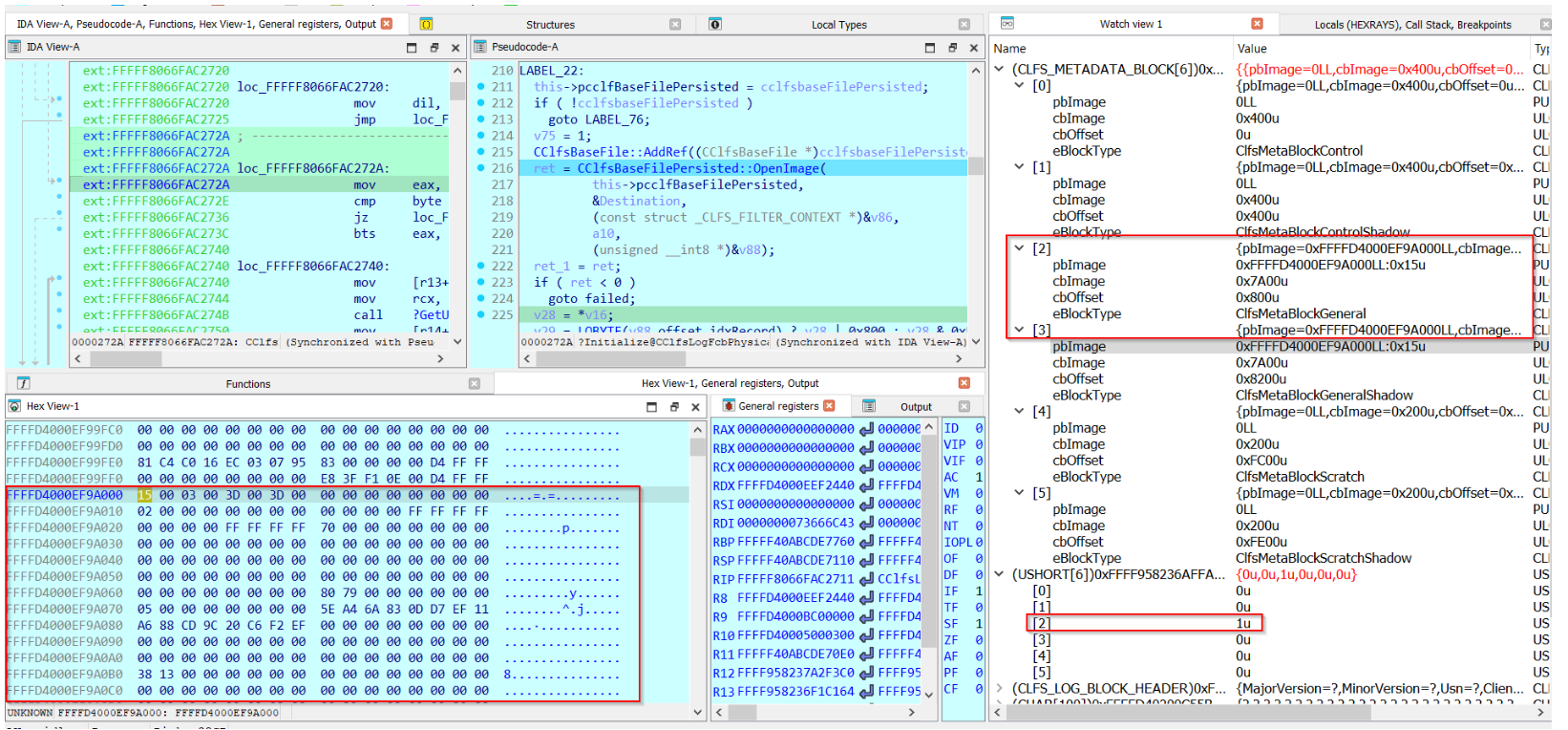Close the General registers tab
Screen dimensions: 1568x730
click(x=829, y=406)
